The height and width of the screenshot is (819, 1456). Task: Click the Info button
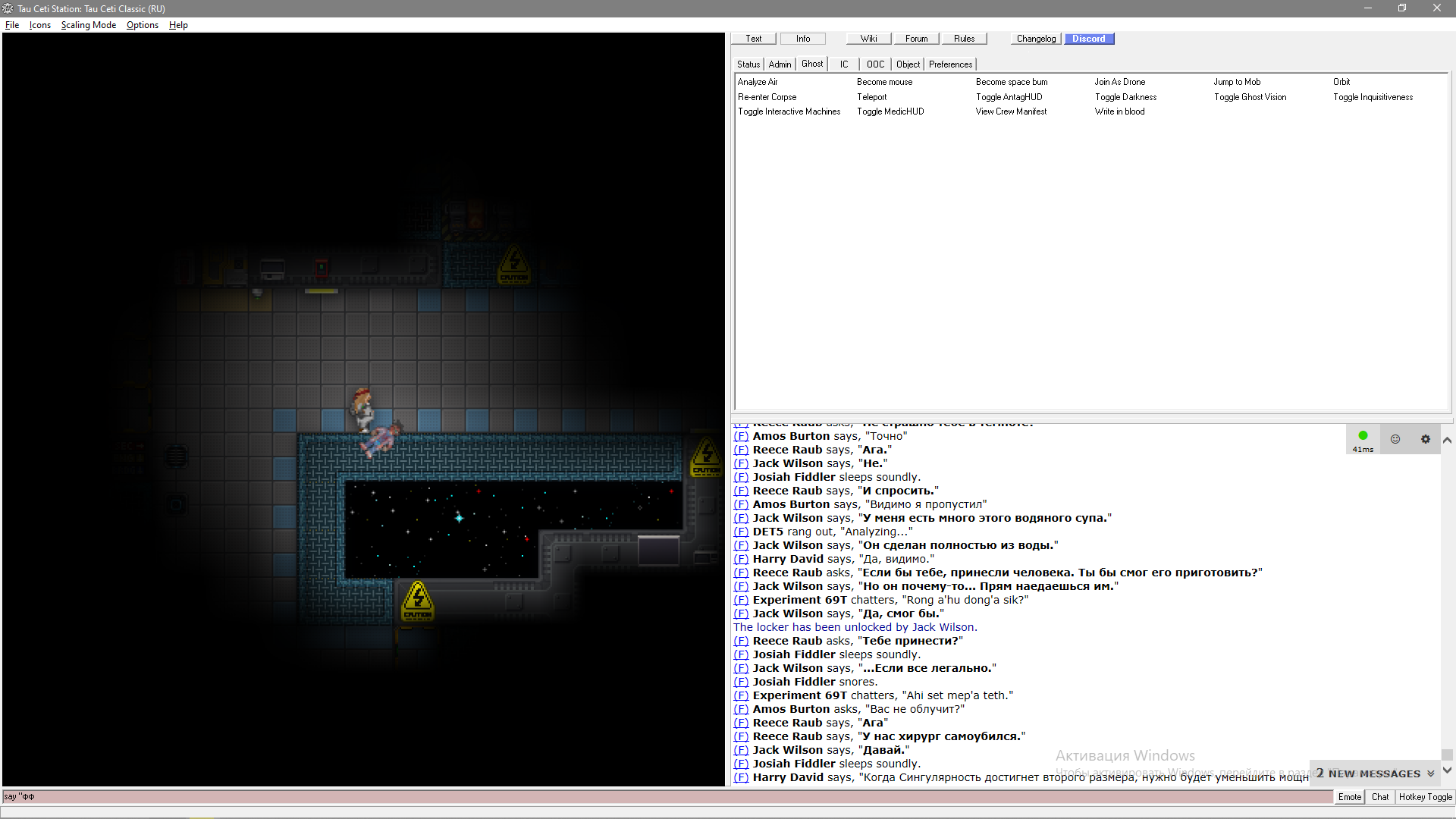[803, 39]
